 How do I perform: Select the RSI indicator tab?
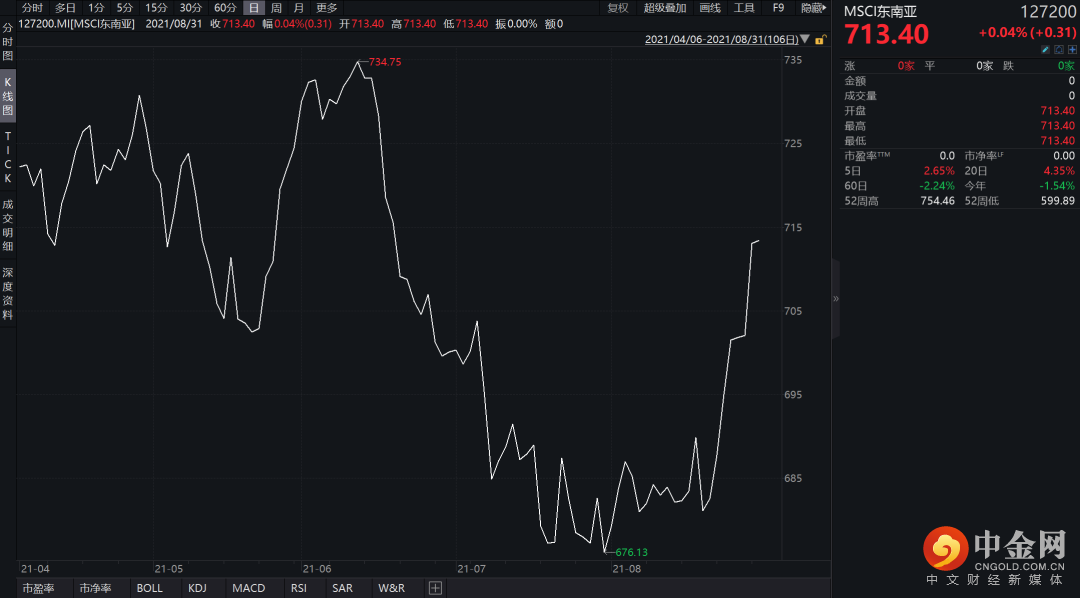coord(298,588)
